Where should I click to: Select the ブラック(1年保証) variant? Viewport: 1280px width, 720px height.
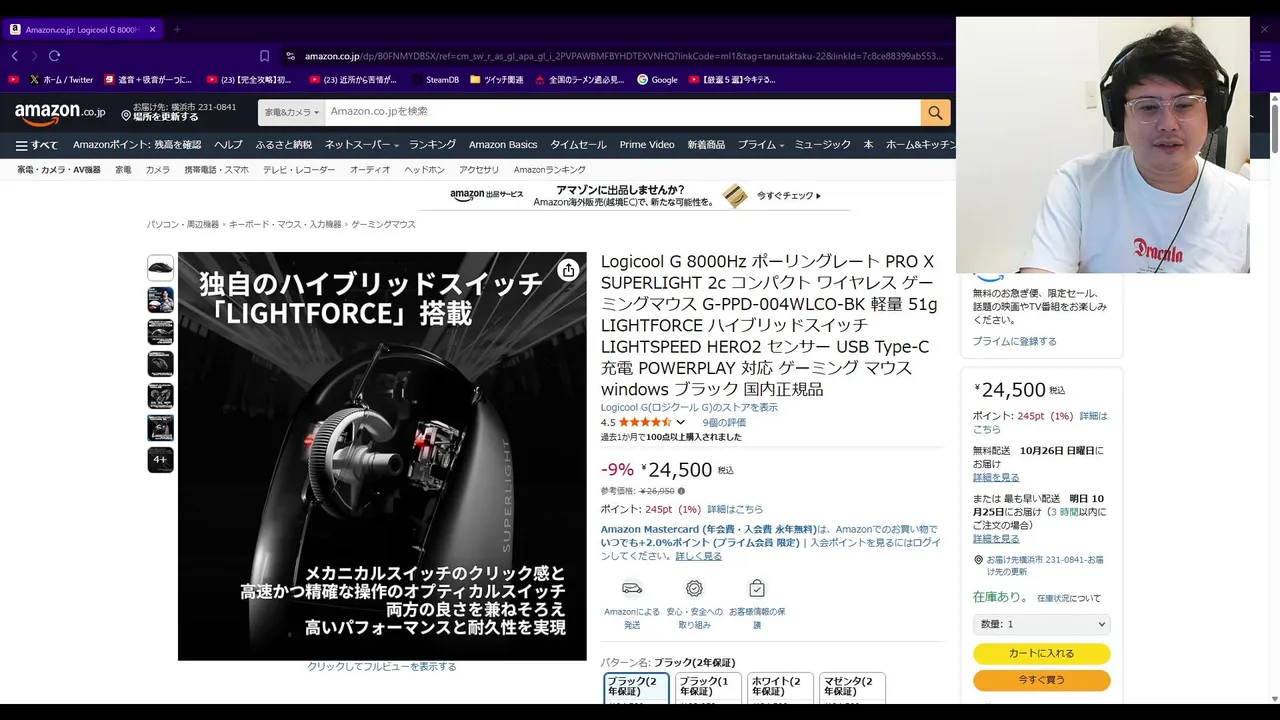click(708, 688)
